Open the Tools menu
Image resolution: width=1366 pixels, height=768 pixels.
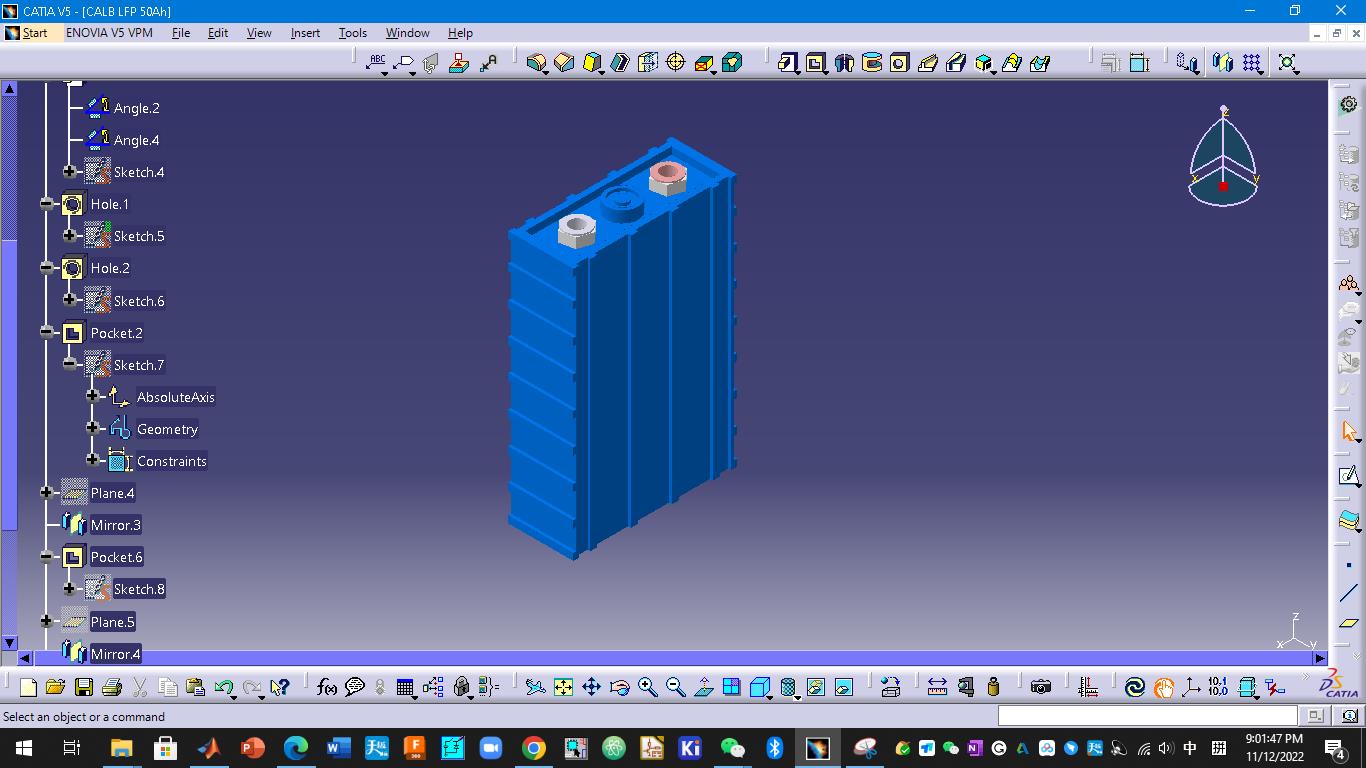point(353,33)
